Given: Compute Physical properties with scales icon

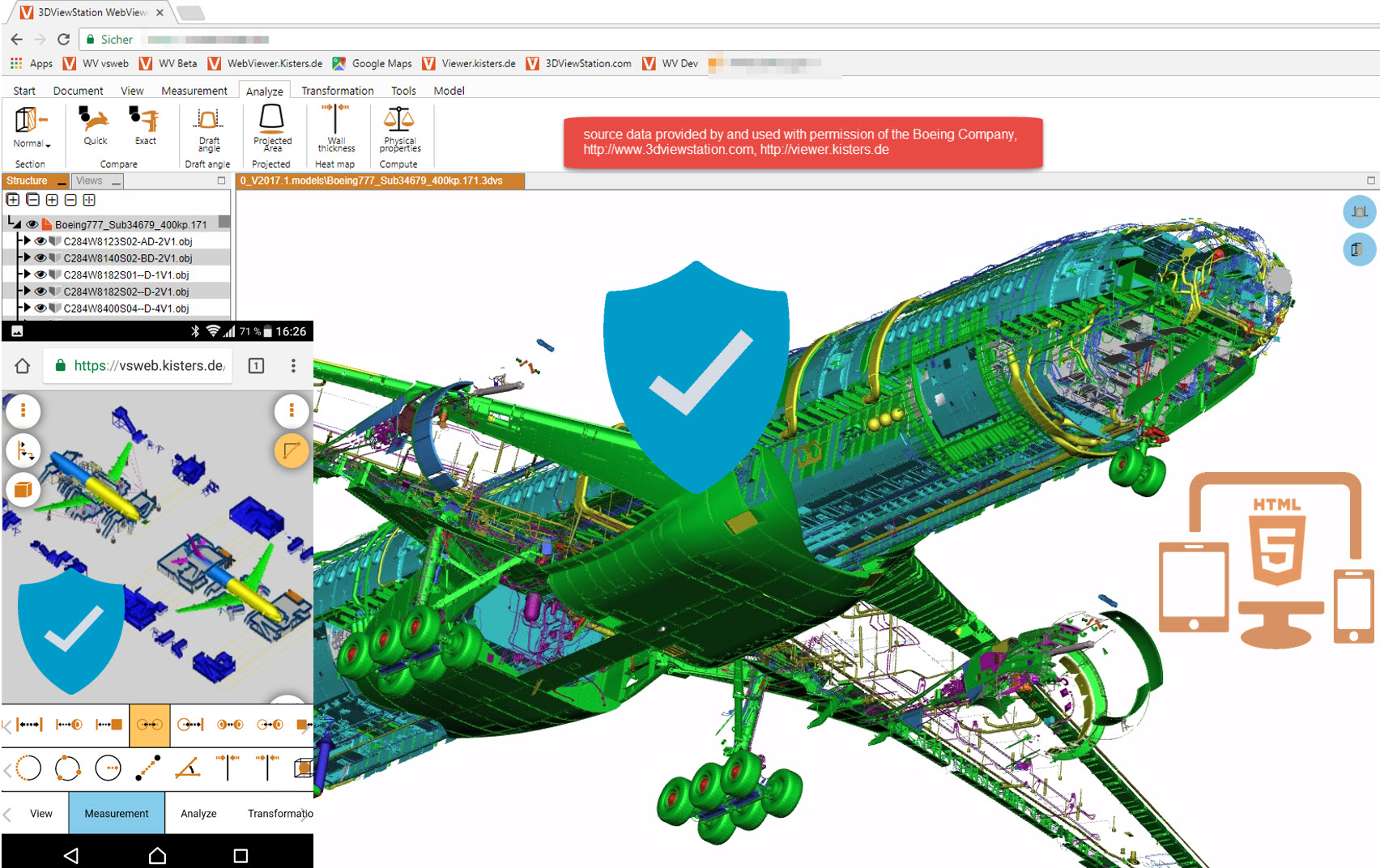Looking at the screenshot, I should point(399,119).
